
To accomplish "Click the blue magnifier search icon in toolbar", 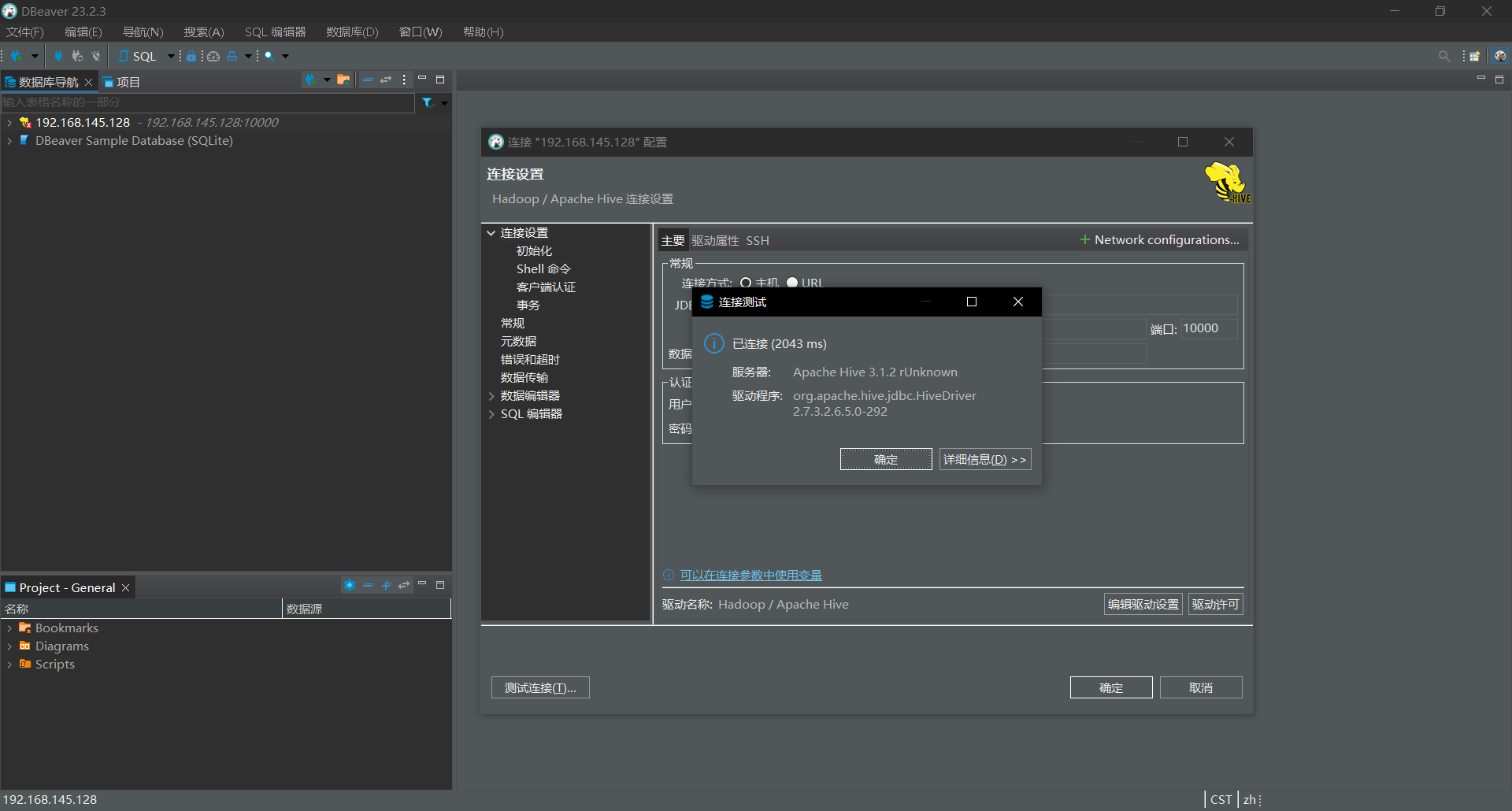I will pos(269,56).
